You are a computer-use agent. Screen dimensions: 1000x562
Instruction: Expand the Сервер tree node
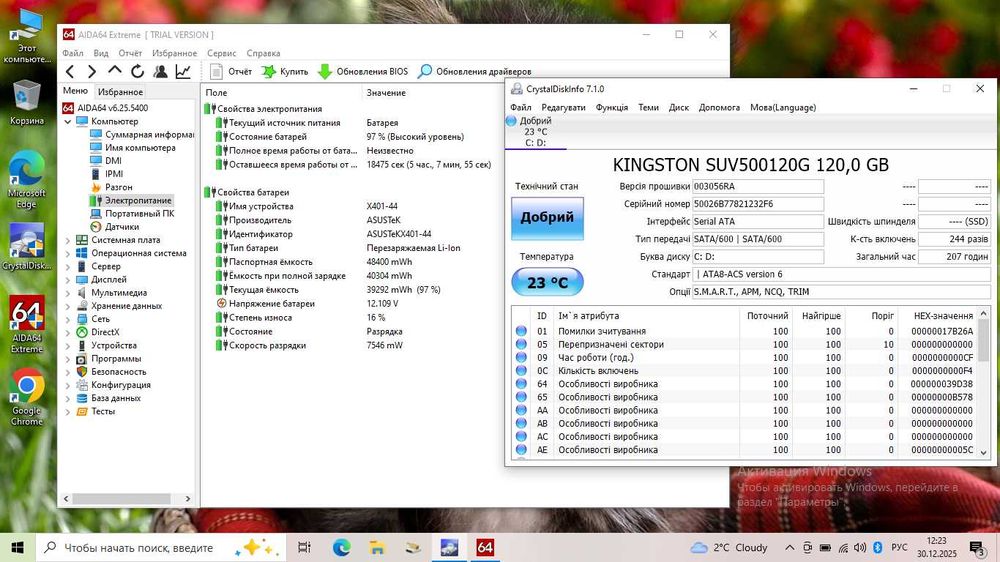pyautogui.click(x=68, y=267)
